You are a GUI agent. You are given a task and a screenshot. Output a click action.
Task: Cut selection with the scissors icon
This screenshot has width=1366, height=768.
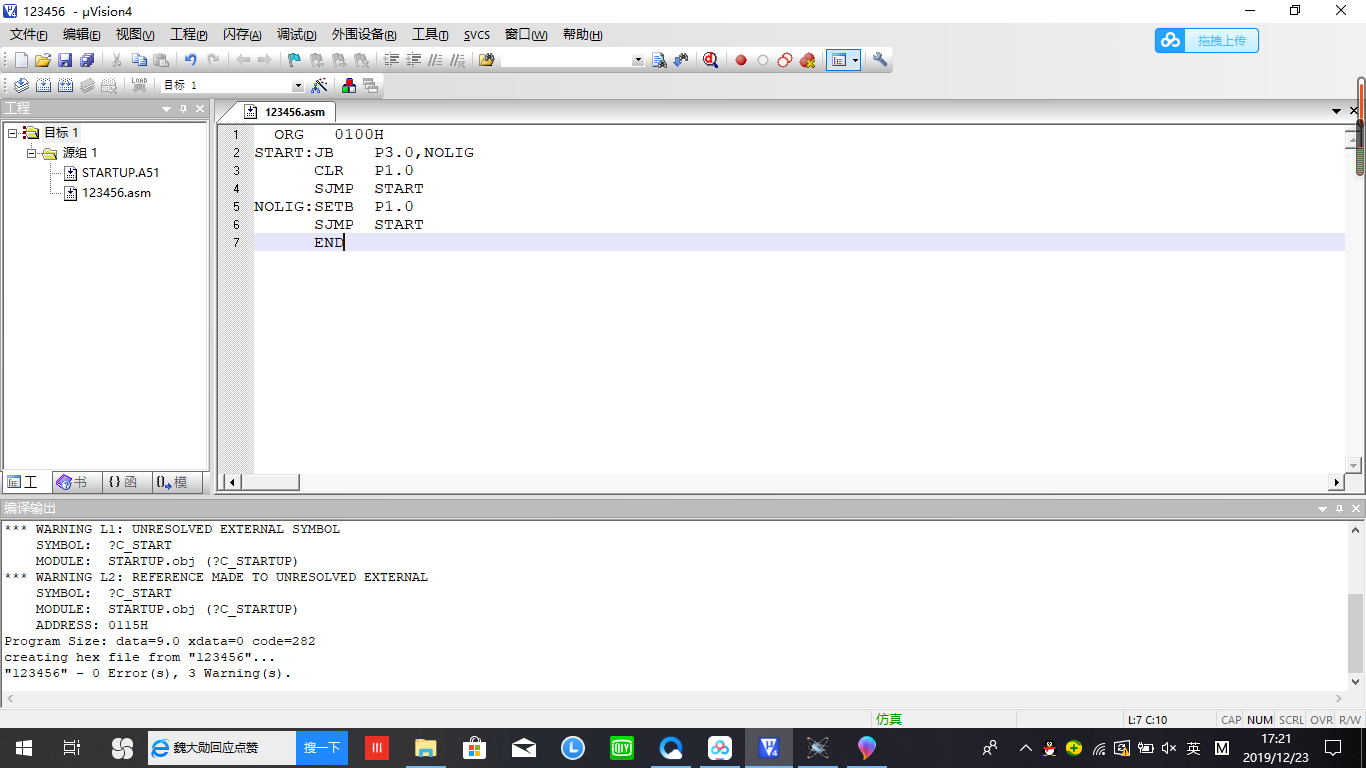click(116, 60)
